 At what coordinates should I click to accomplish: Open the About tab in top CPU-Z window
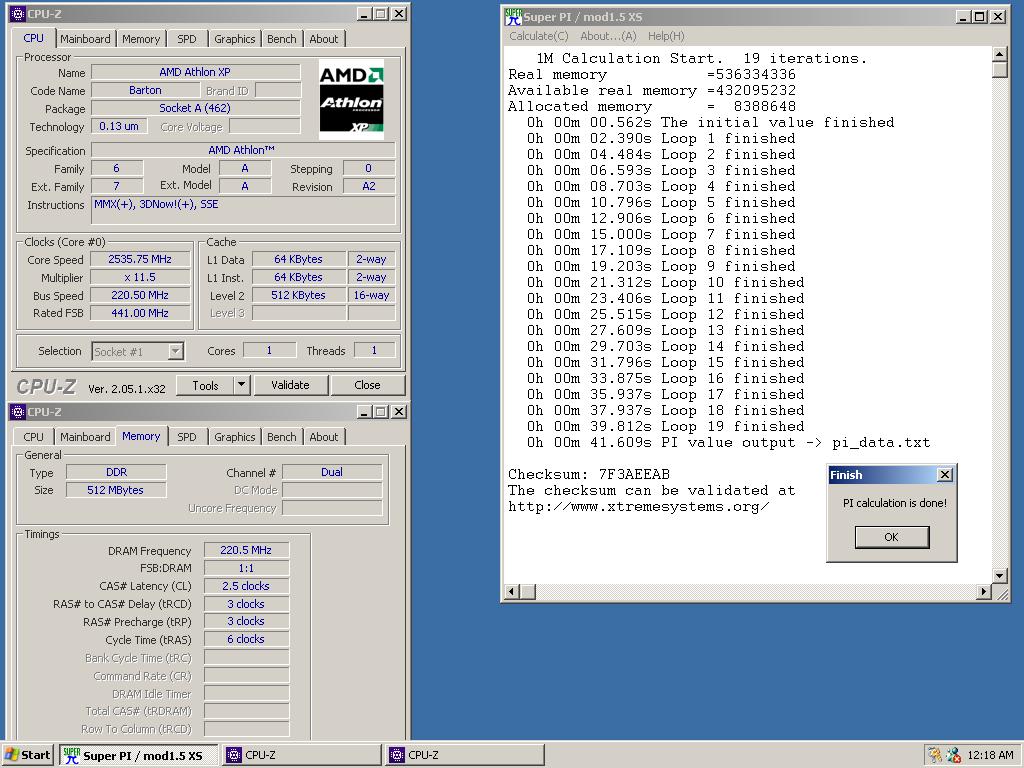coord(324,39)
